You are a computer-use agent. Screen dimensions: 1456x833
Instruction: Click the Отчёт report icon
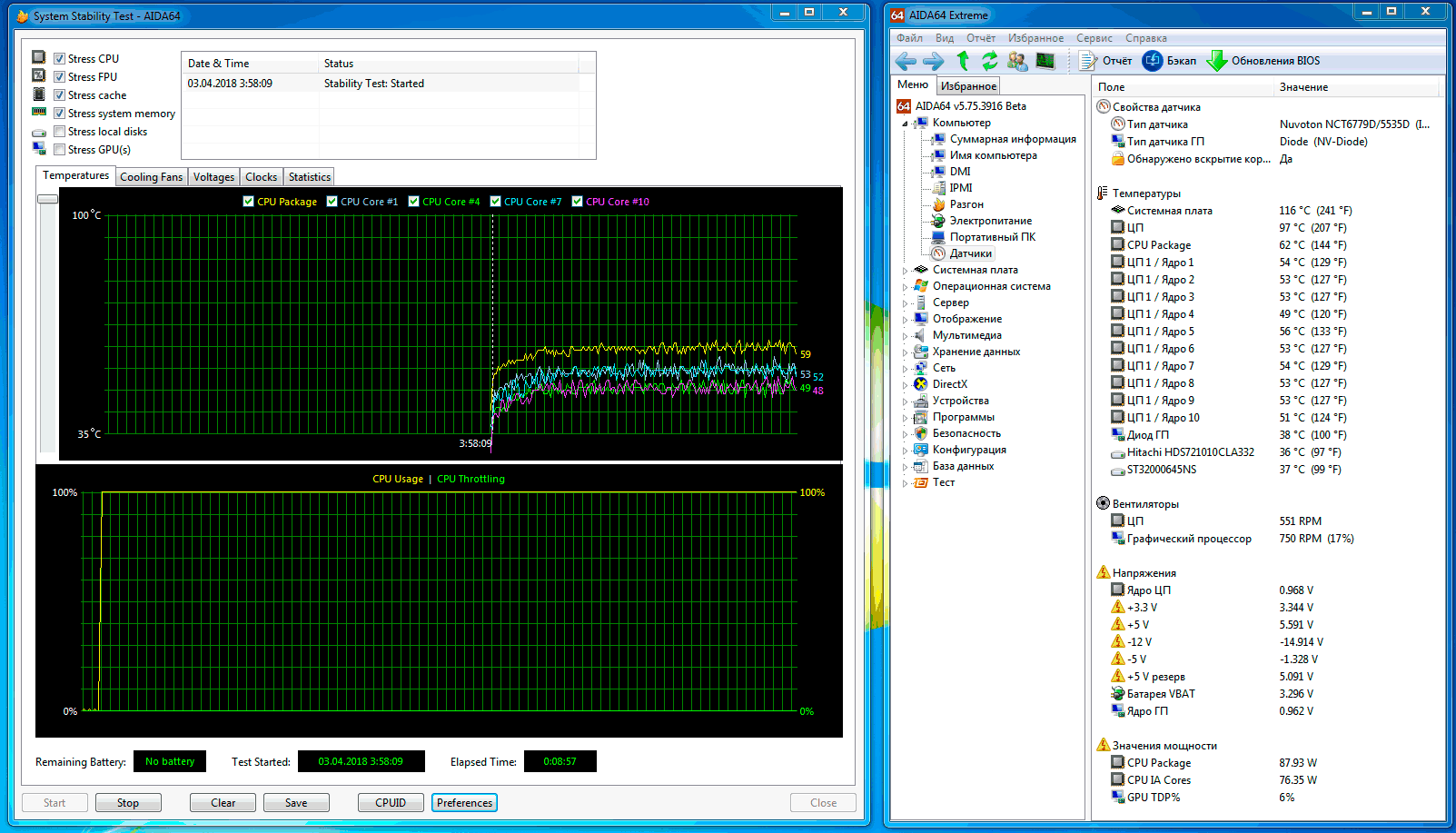coord(1088,61)
